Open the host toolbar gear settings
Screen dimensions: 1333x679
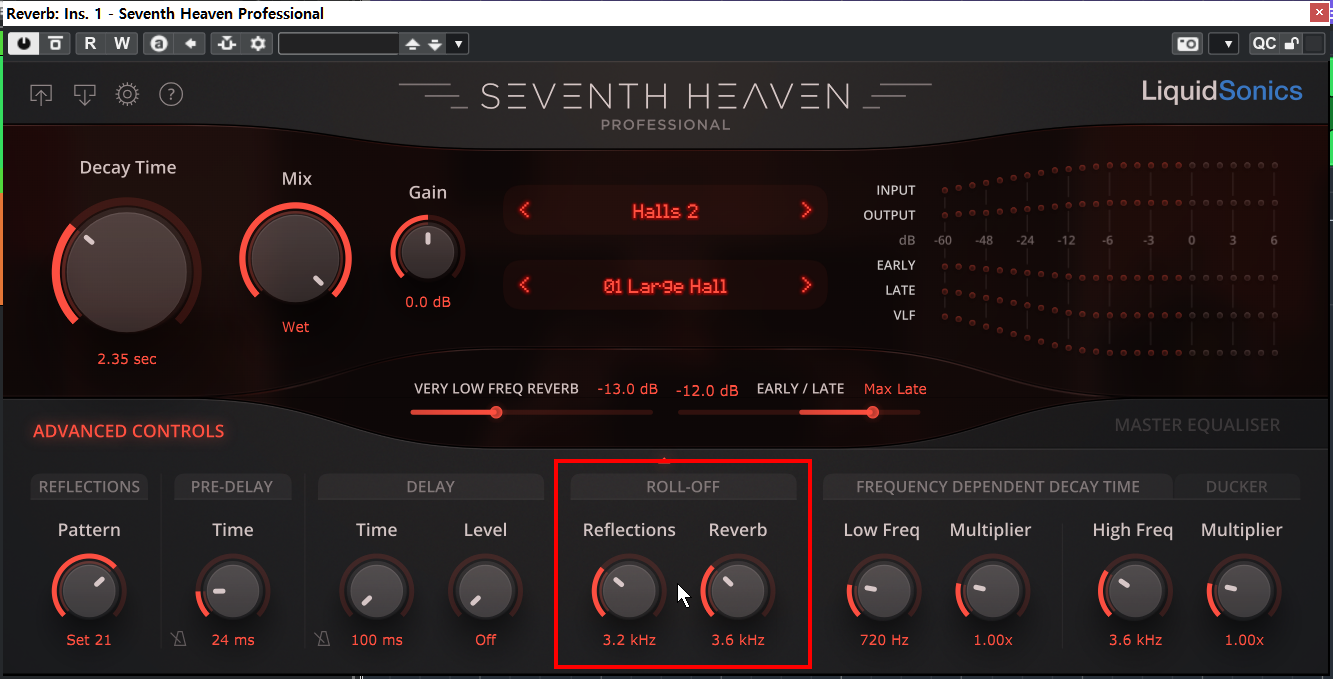(x=259, y=43)
